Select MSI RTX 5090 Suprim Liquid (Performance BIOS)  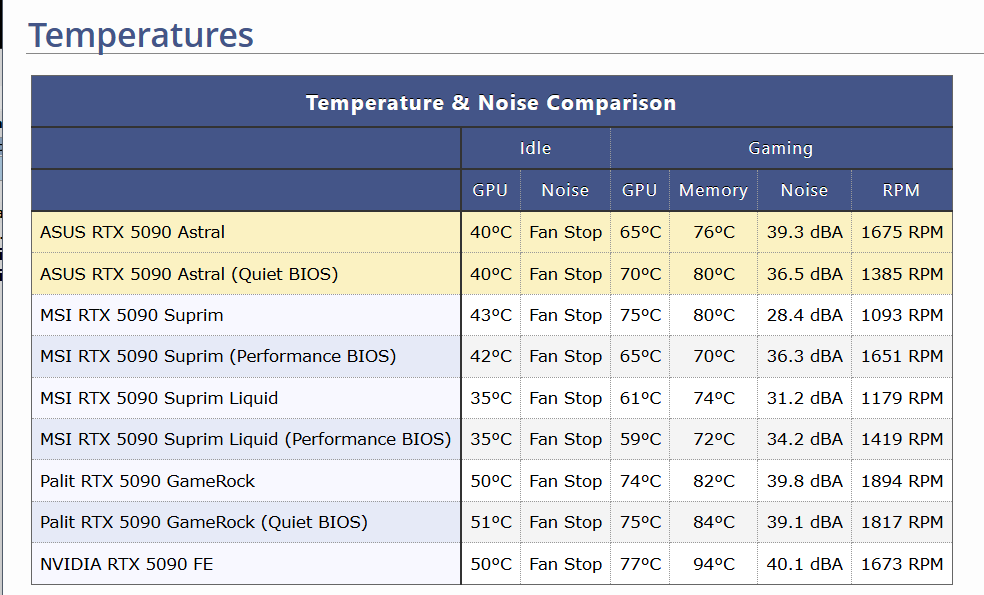pos(245,439)
